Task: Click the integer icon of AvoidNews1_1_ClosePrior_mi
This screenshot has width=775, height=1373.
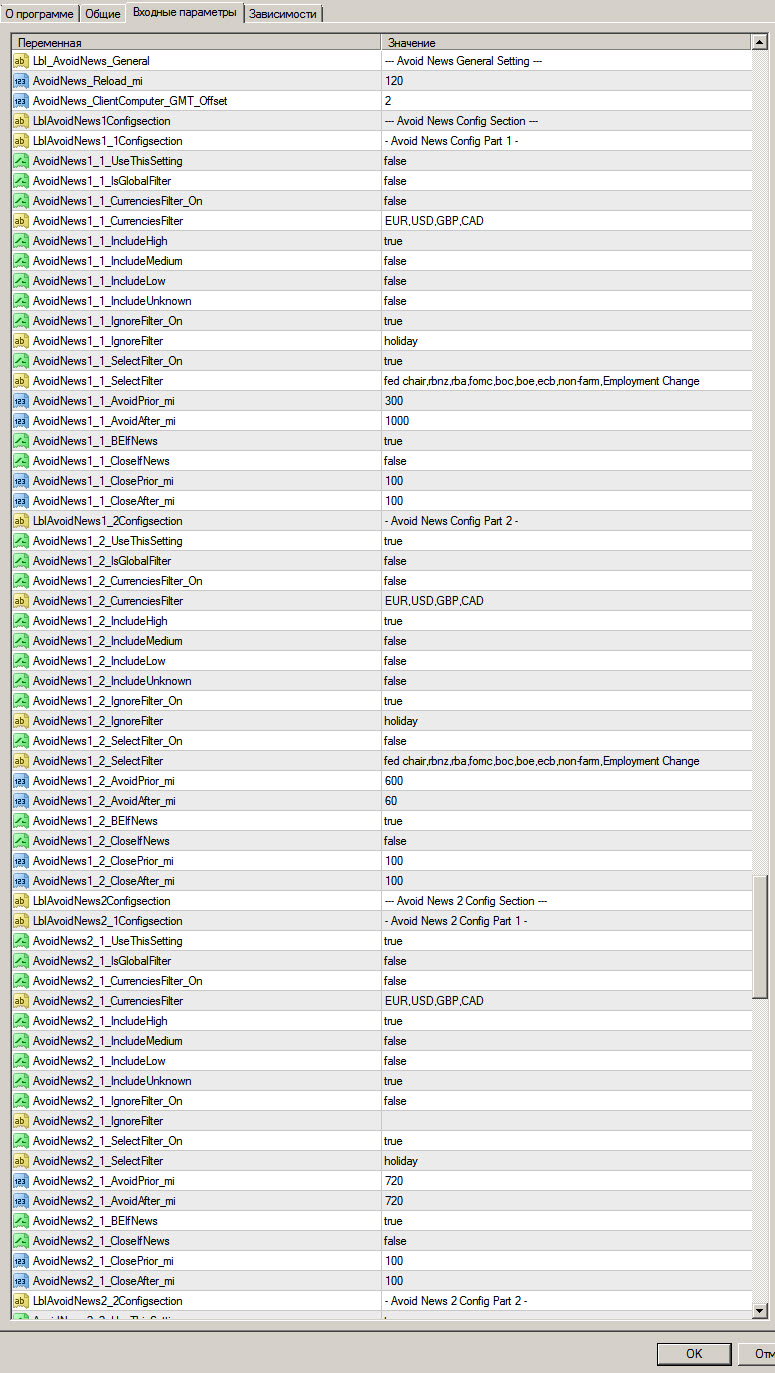Action: 21,481
